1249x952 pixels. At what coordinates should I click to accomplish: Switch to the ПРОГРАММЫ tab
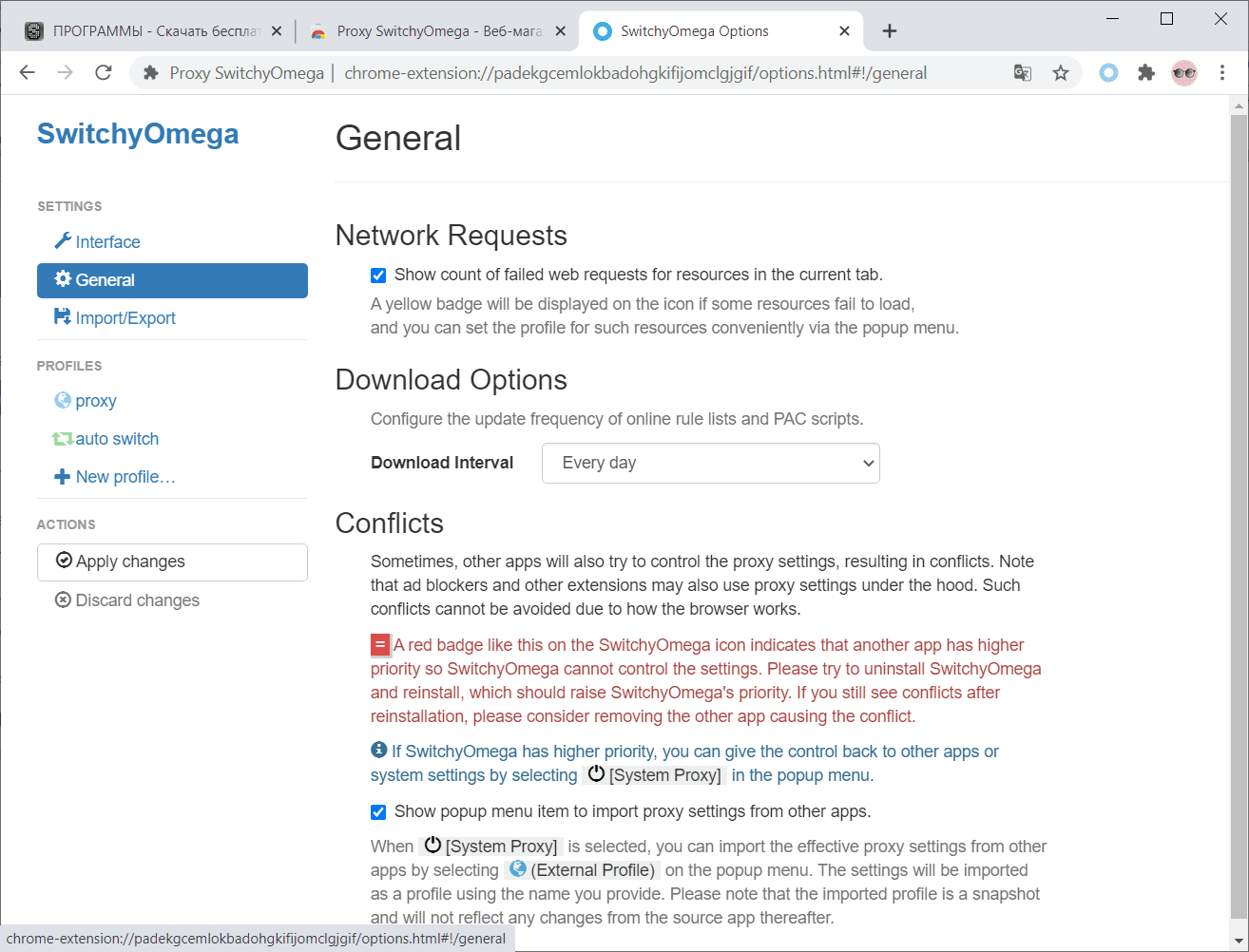[156, 31]
